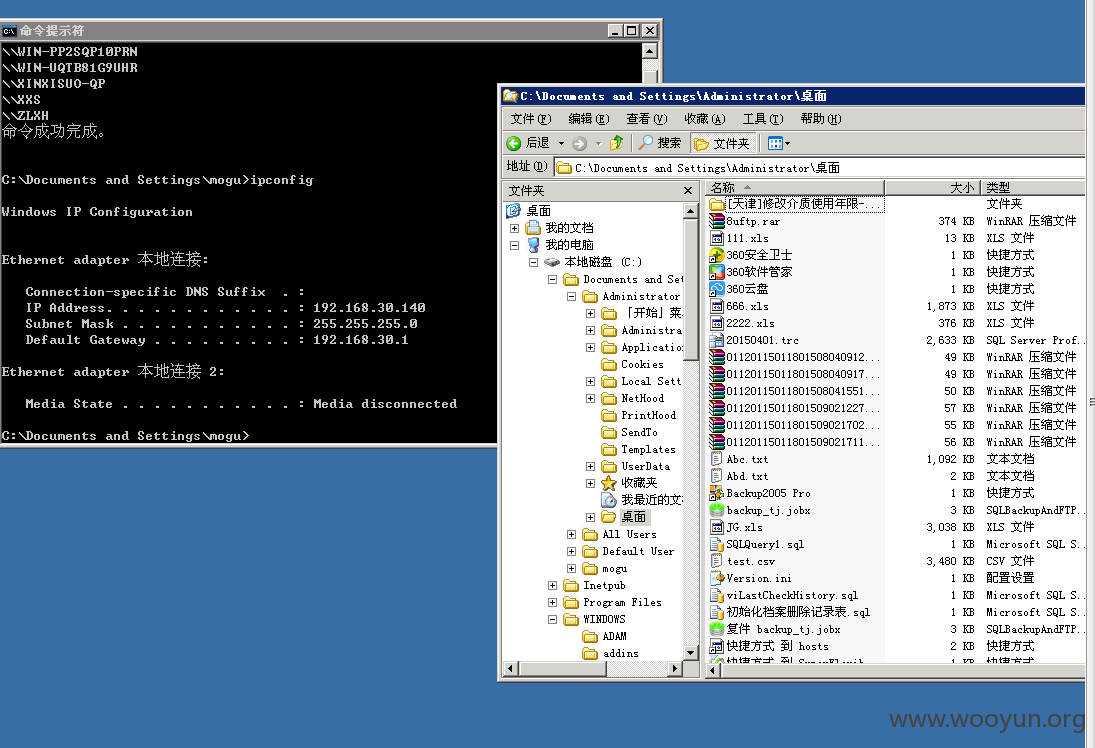Select the Abc.txt file icon
Image resolution: width=1095 pixels, height=748 pixels.
click(x=716, y=459)
